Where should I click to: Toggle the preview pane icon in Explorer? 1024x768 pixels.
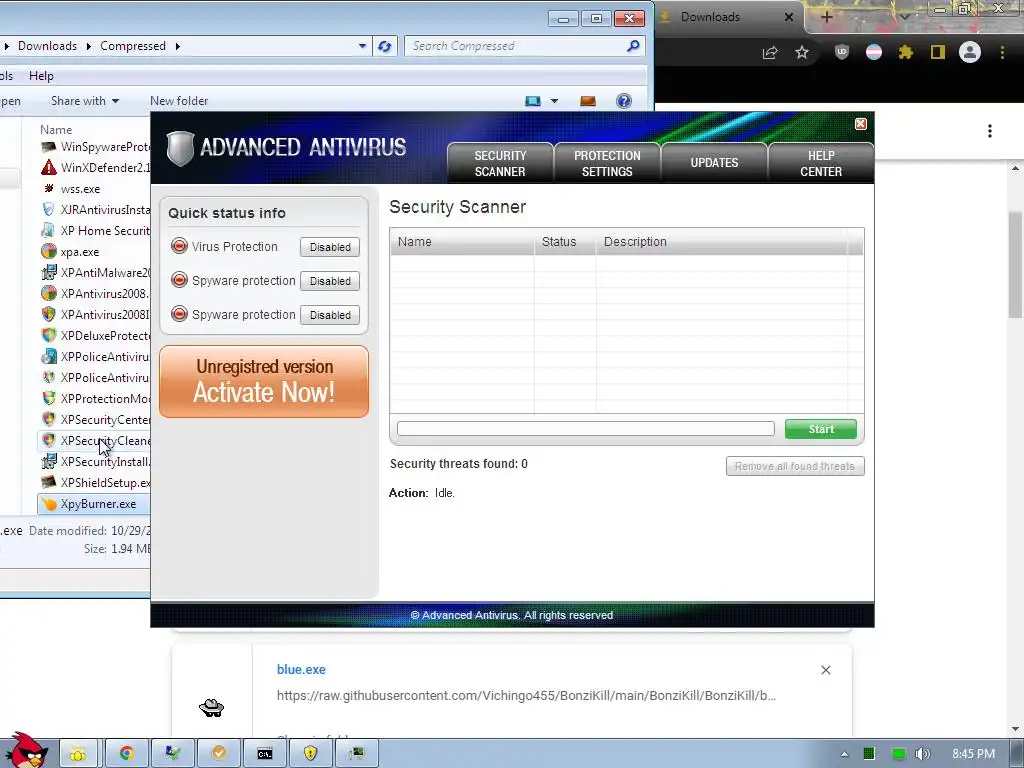(x=588, y=101)
